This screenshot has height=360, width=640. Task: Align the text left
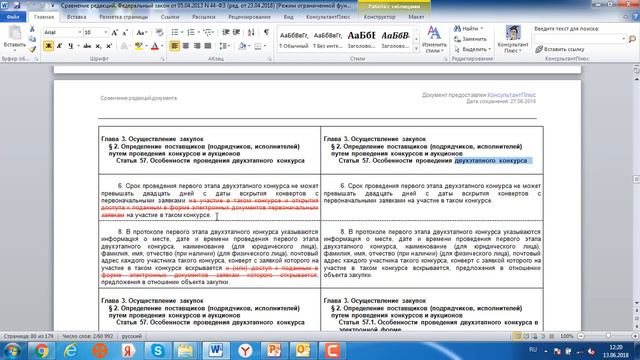coord(175,46)
